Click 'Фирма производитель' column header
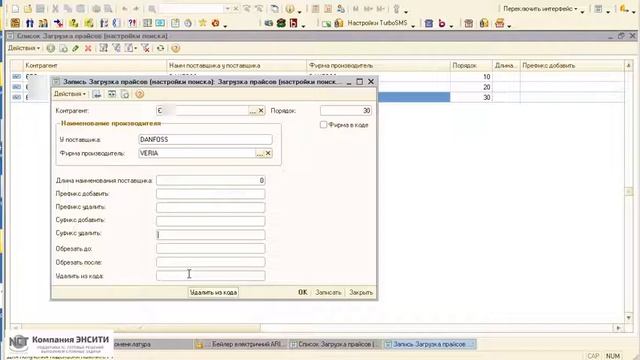 tap(378, 65)
